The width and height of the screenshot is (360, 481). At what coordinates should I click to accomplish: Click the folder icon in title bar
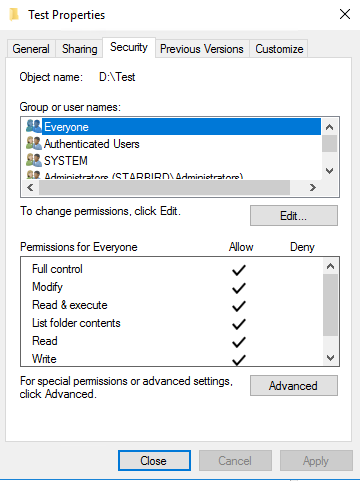click(x=14, y=15)
